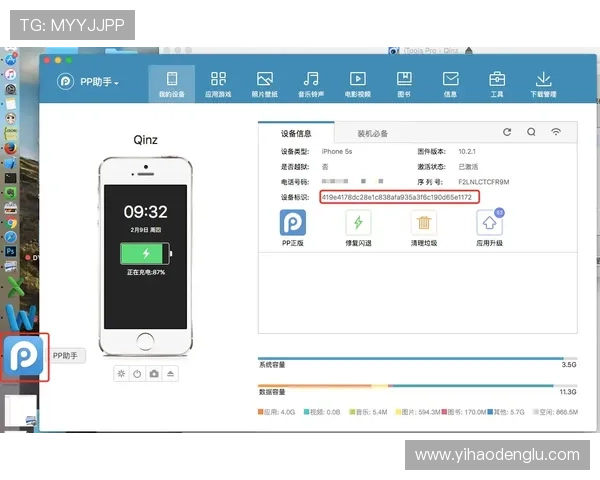This screenshot has height=480, width=600.
Task: Open Microsoft Excel from the dock
Action: 15,287
